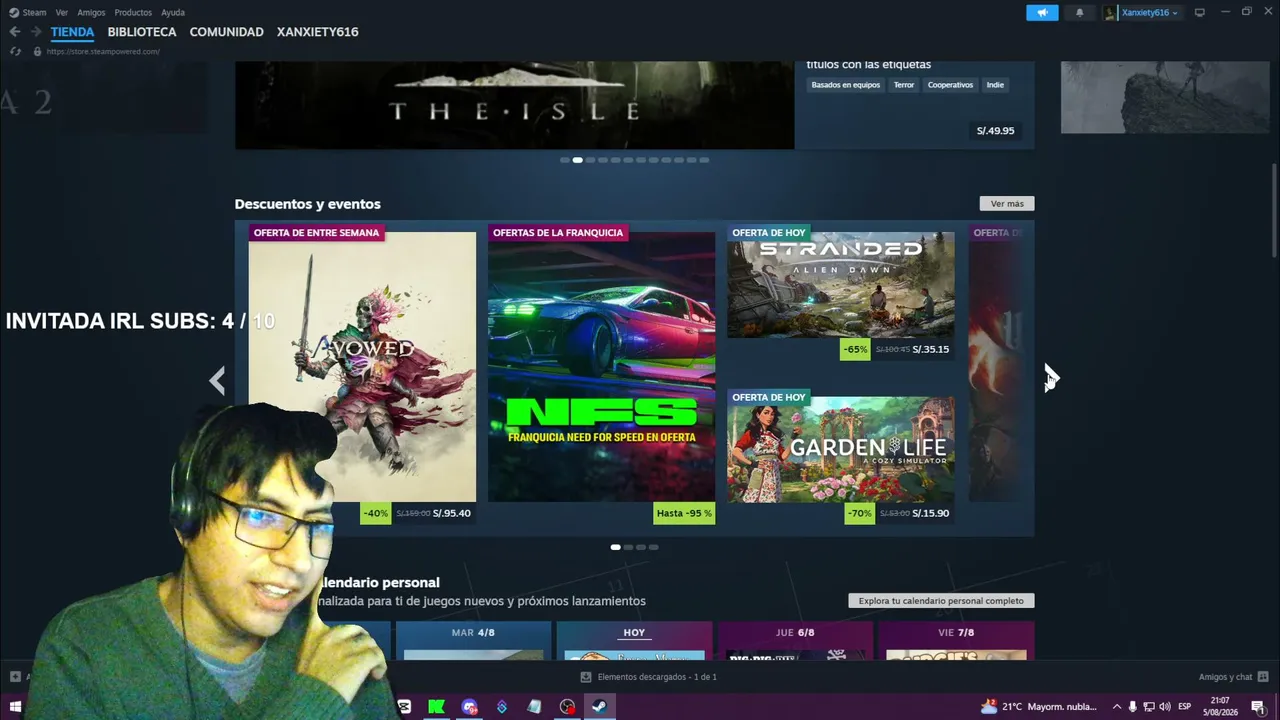Switch to Big Picture mode
The height and width of the screenshot is (720, 1280).
coord(1200,12)
